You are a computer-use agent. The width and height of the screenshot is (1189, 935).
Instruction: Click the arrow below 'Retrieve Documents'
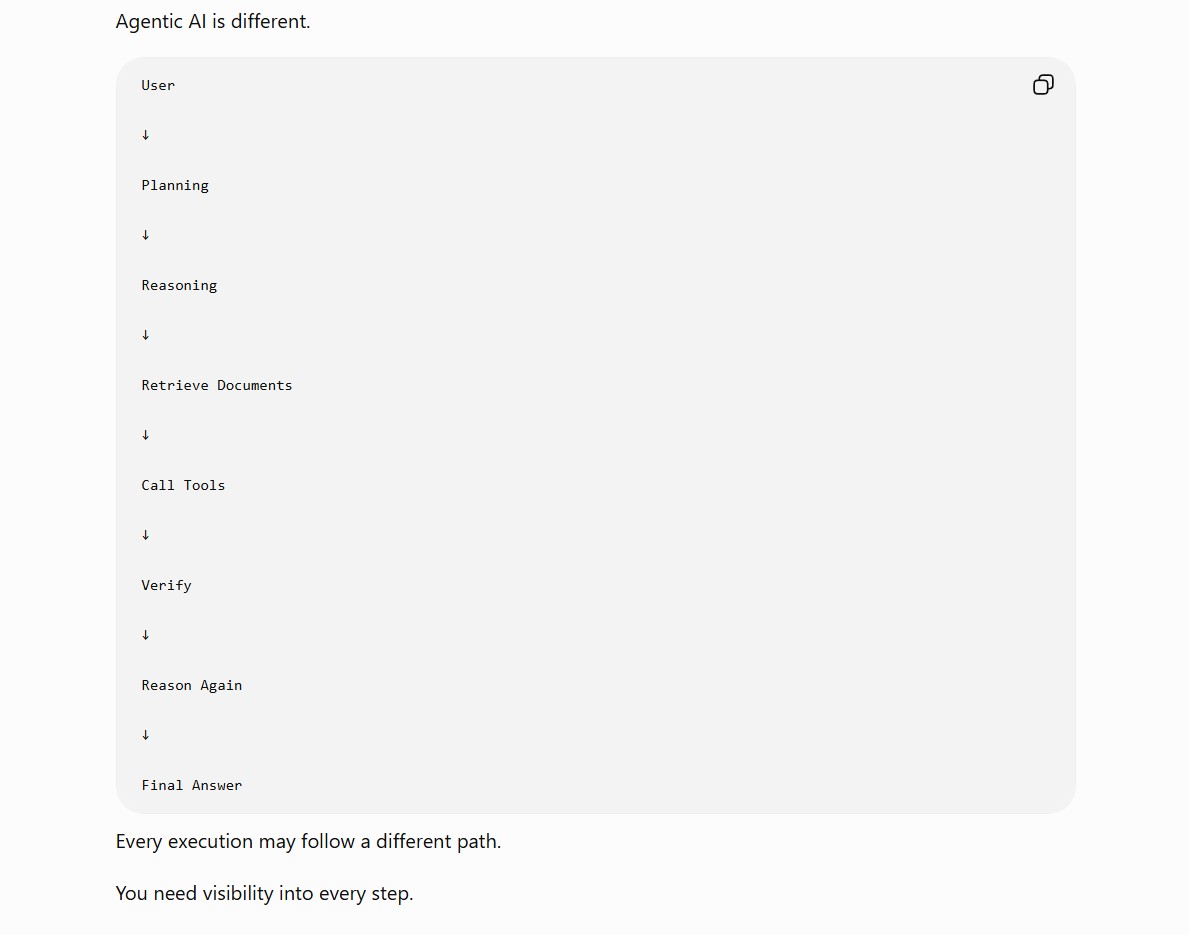(146, 435)
